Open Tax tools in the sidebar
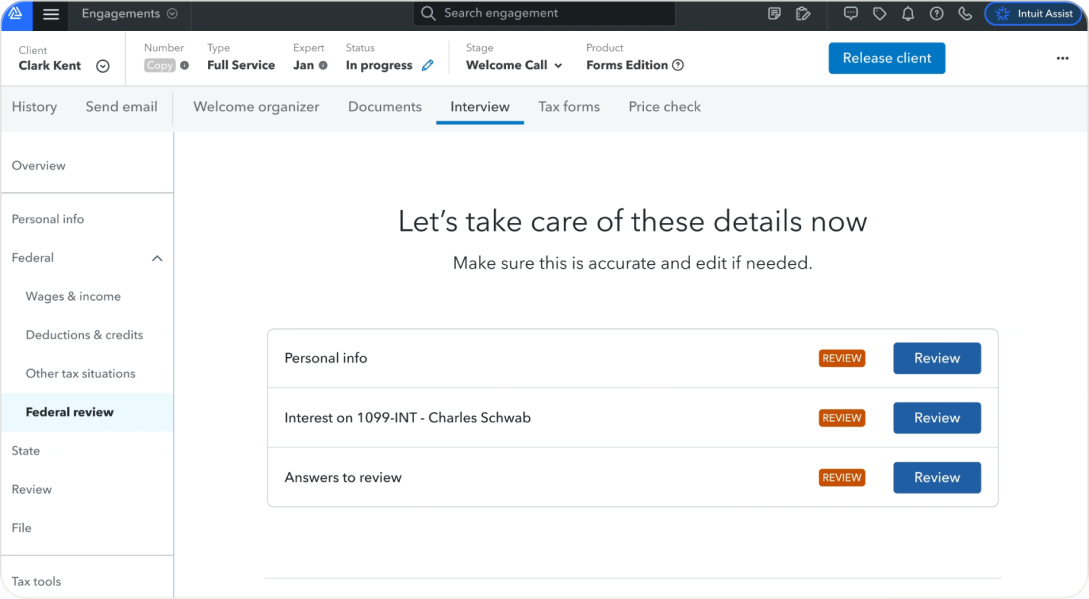Image resolution: width=1089 pixels, height=599 pixels. click(36, 582)
